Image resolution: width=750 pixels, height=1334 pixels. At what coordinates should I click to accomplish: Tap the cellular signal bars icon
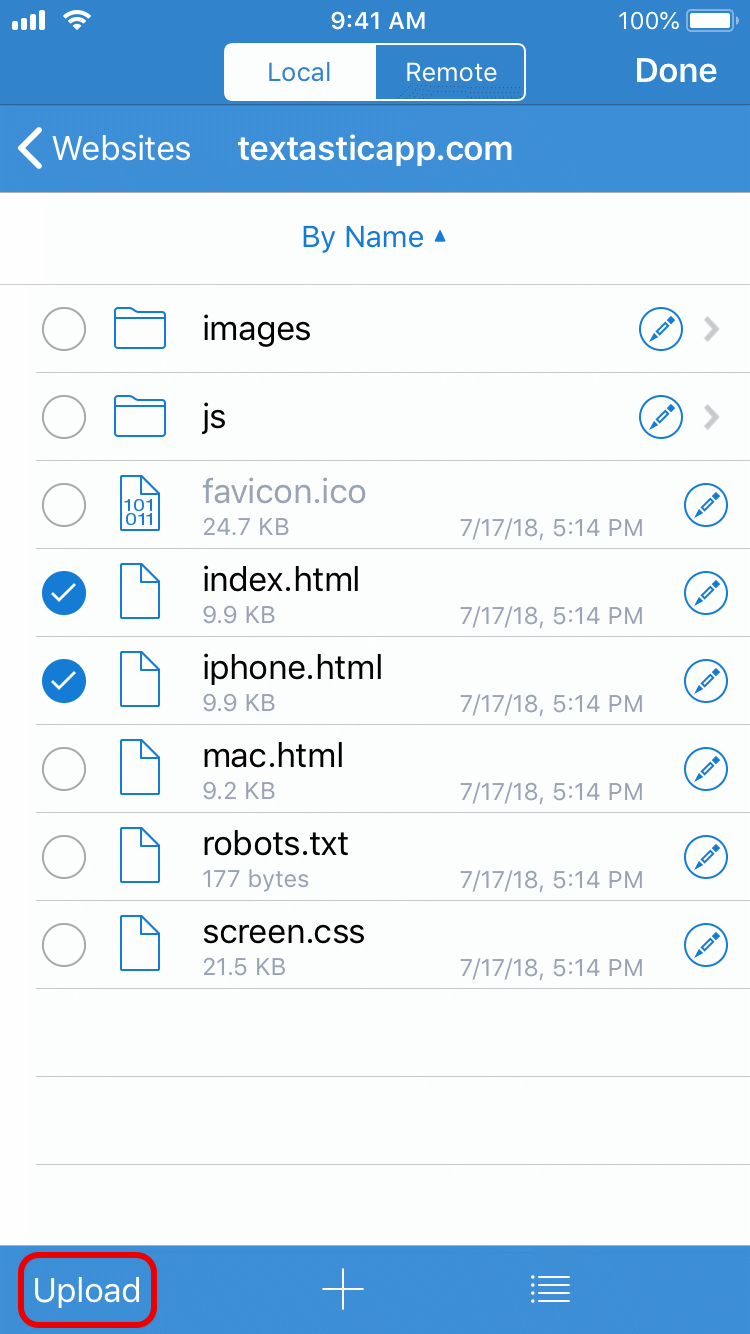(29, 21)
